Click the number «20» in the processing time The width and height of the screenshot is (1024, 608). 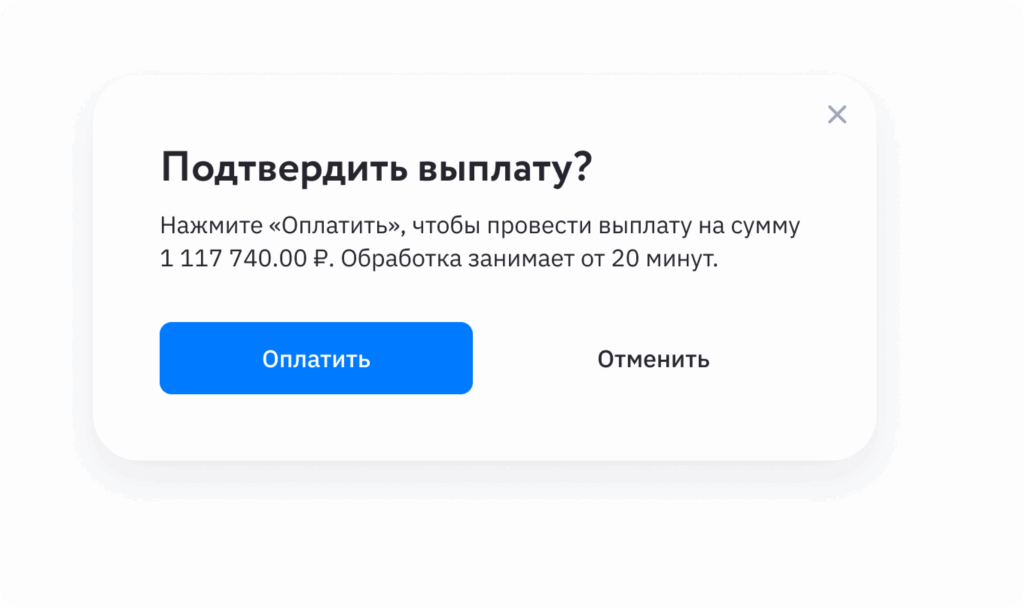pyautogui.click(x=623, y=261)
